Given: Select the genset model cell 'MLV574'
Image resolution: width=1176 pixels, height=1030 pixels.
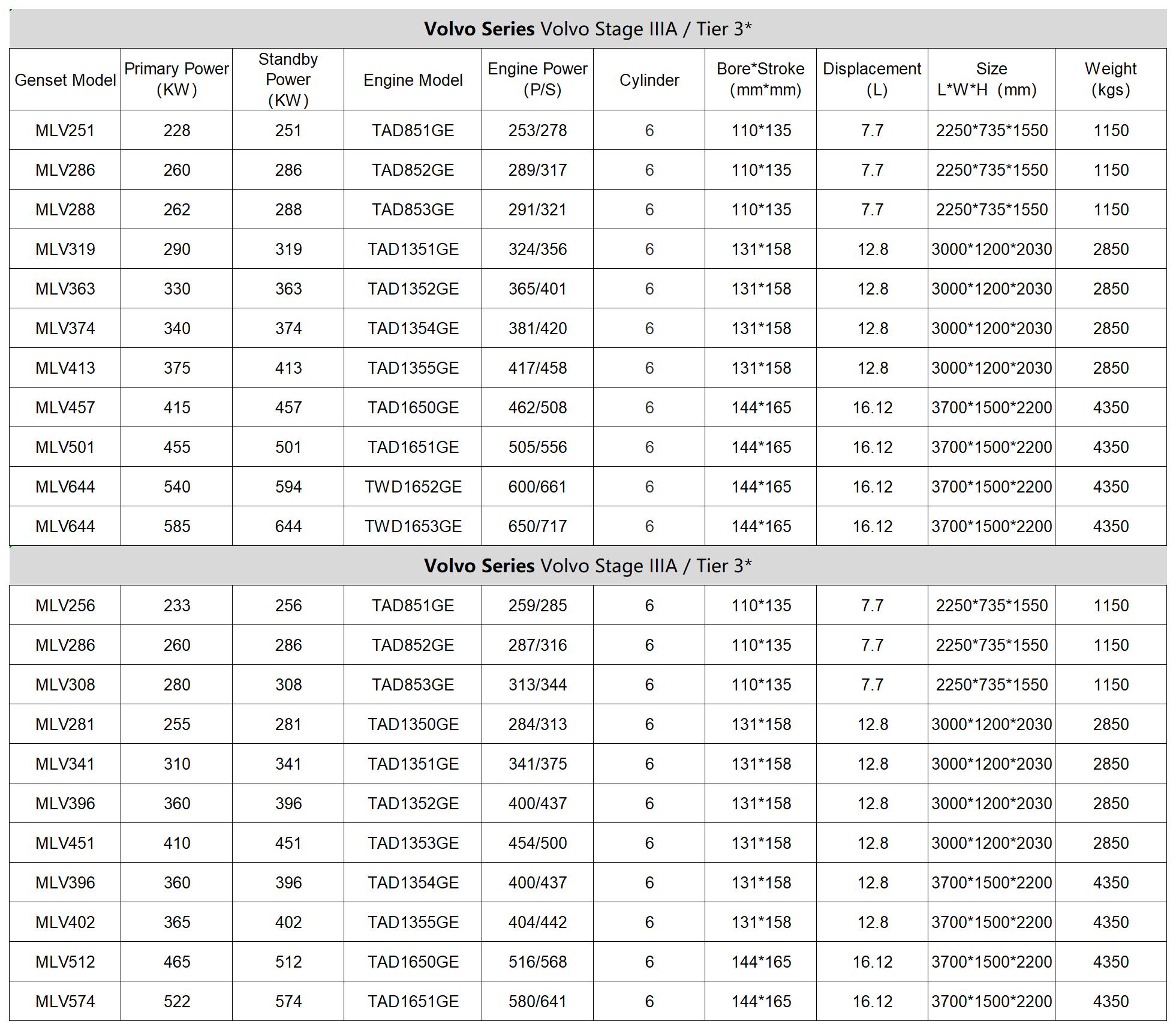Looking at the screenshot, I should 65,1001.
